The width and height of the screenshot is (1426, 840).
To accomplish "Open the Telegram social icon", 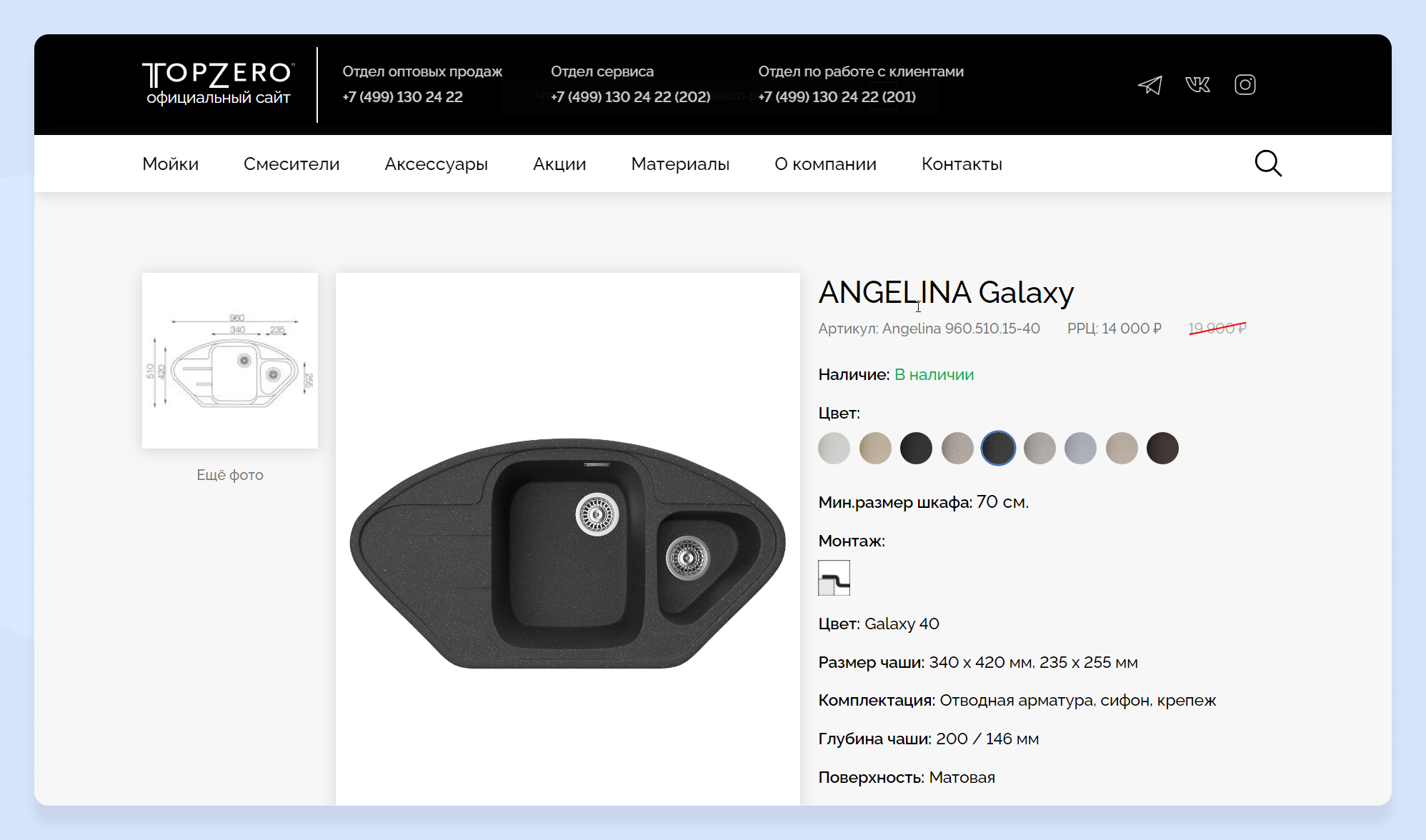I will (x=1150, y=85).
